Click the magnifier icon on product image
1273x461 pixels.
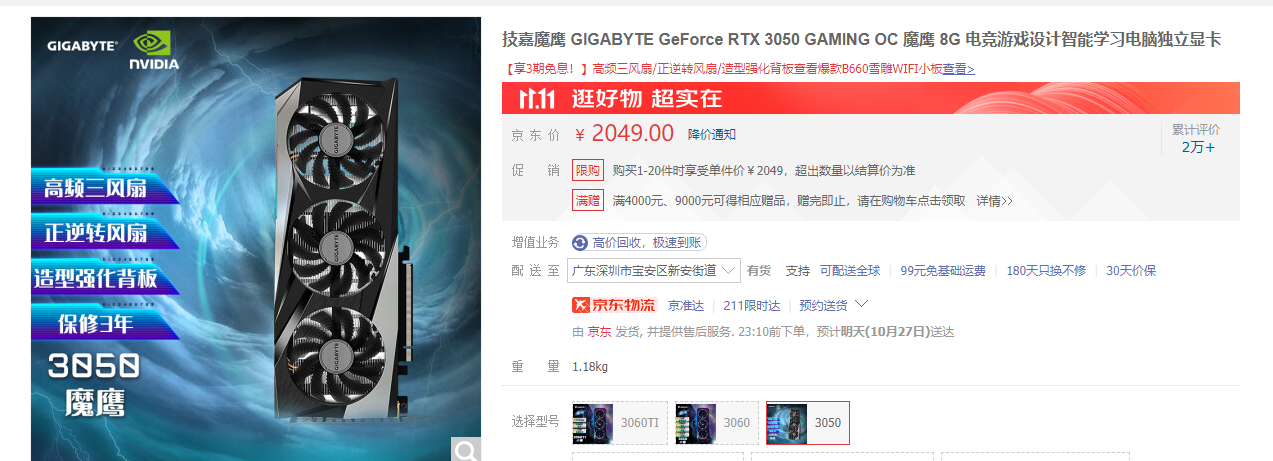(466, 450)
